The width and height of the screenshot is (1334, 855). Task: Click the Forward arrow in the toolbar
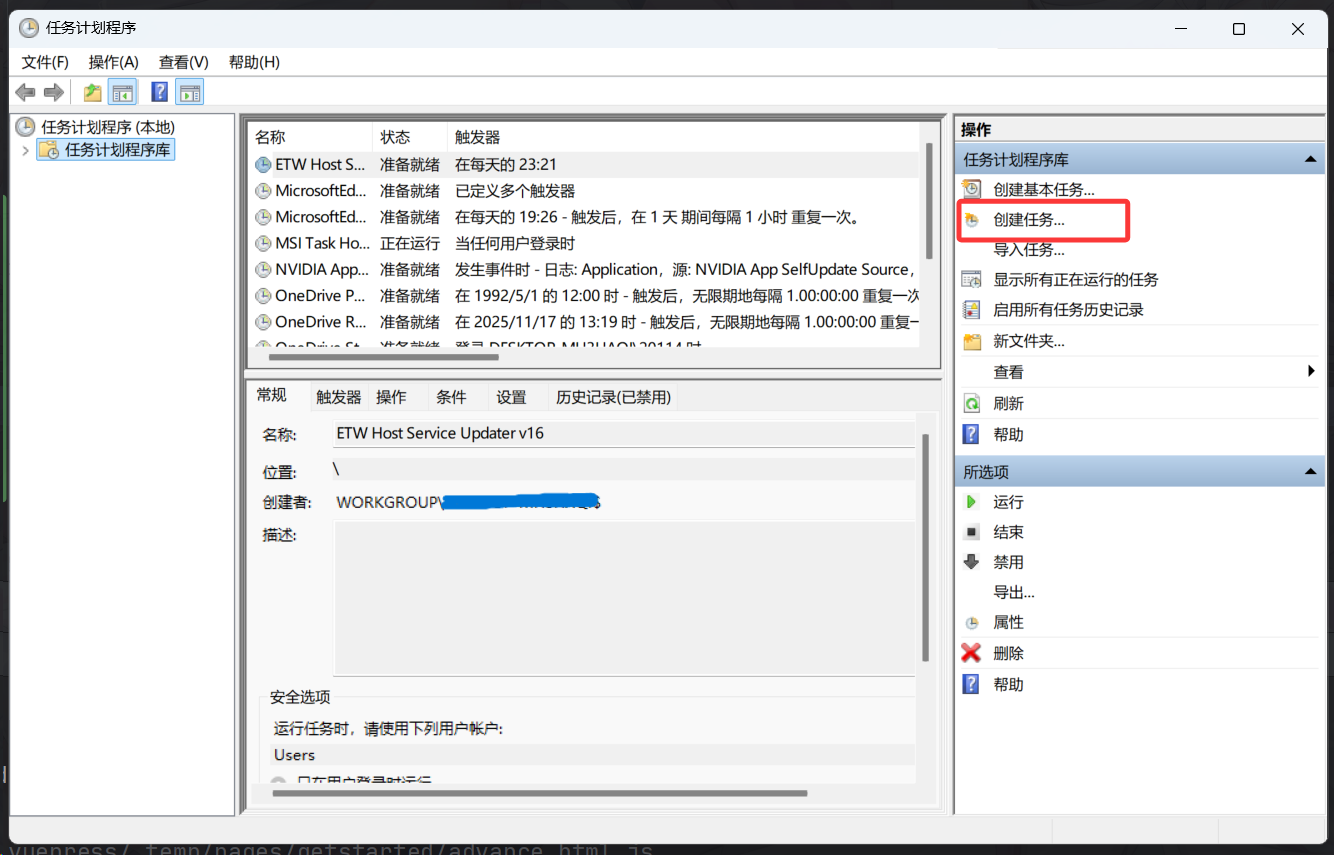(54, 93)
